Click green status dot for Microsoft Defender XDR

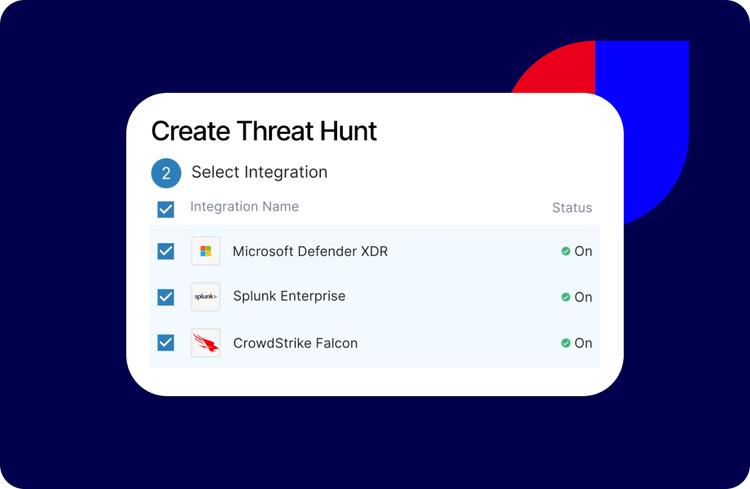click(x=566, y=252)
